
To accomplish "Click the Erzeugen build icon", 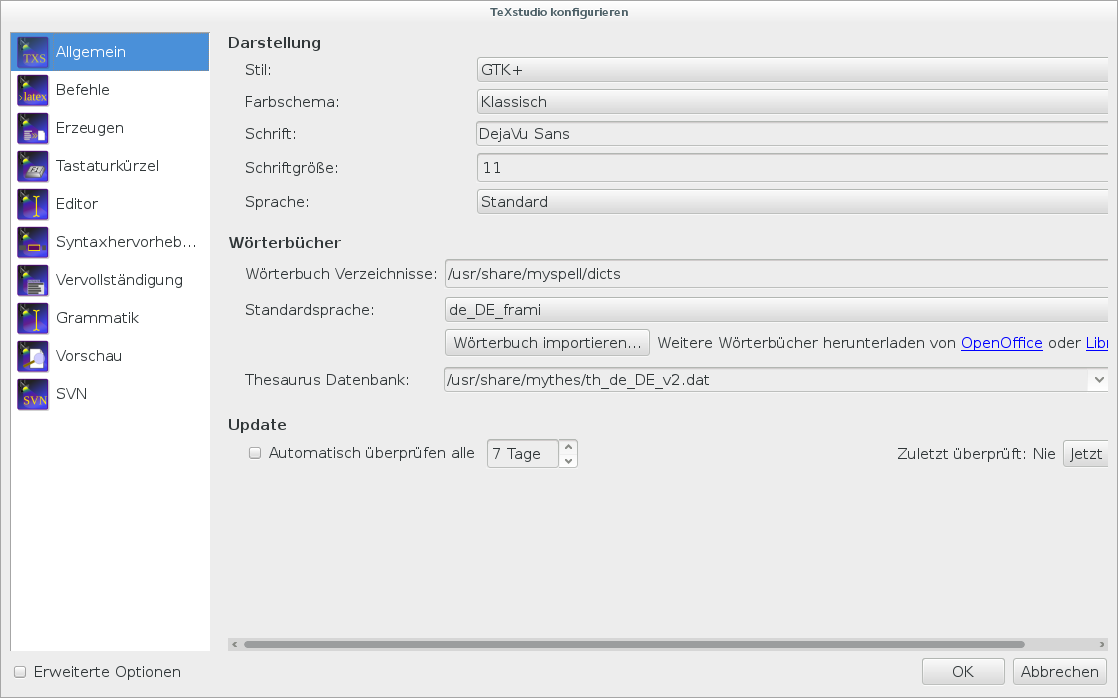I will tap(33, 128).
